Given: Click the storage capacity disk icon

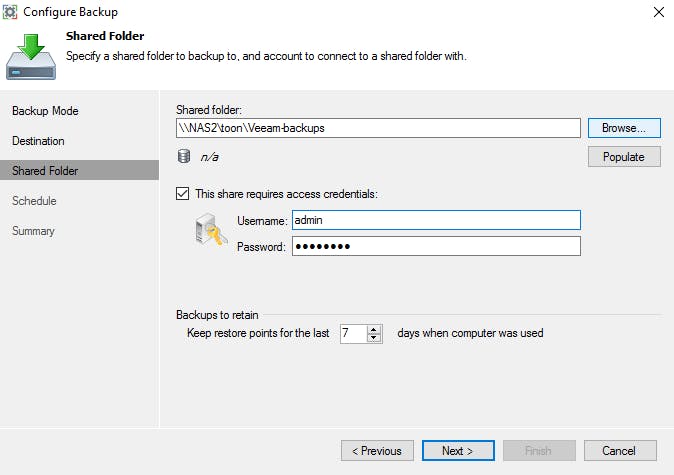Looking at the screenshot, I should 183,156.
